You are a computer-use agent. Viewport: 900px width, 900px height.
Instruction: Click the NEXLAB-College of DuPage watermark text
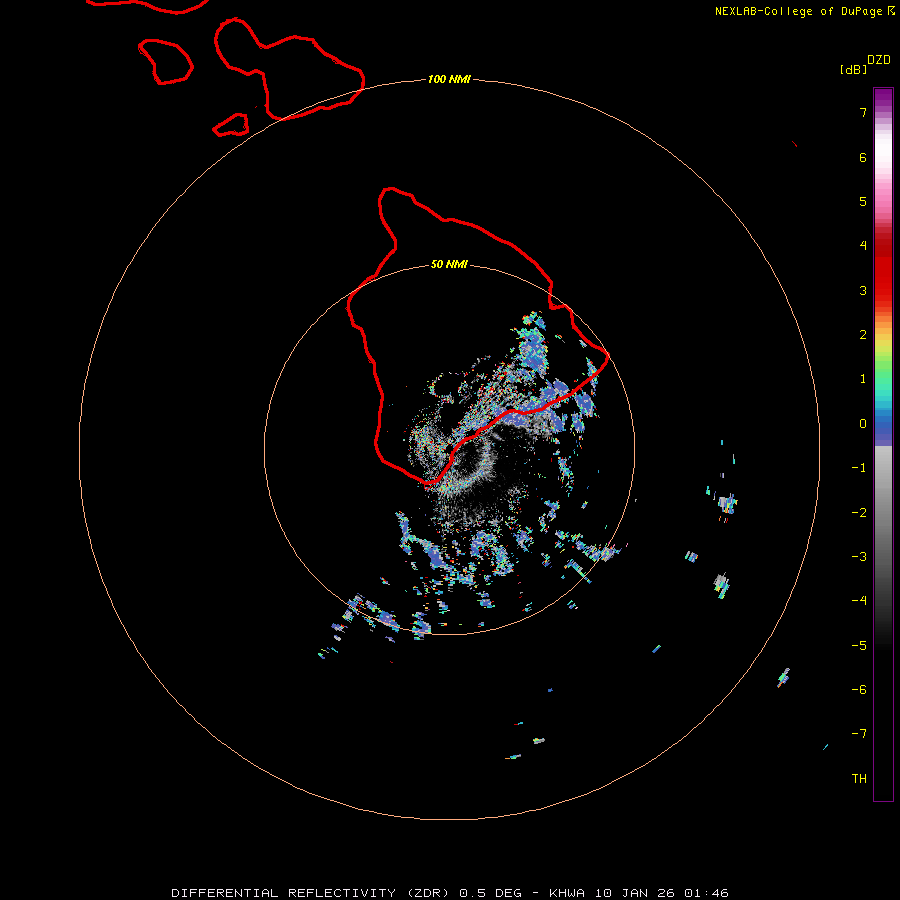tap(805, 11)
